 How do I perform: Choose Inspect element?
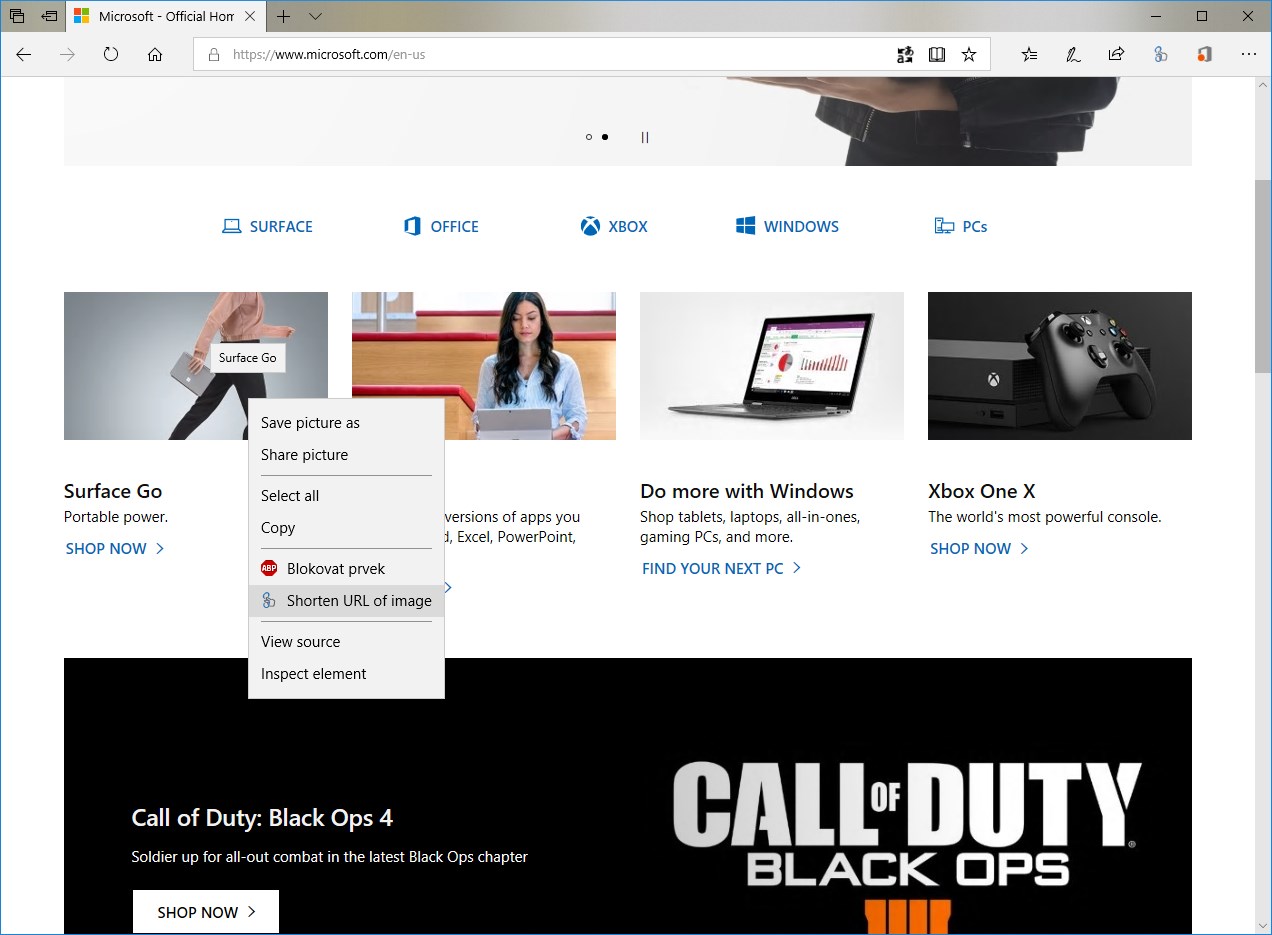[346, 674]
